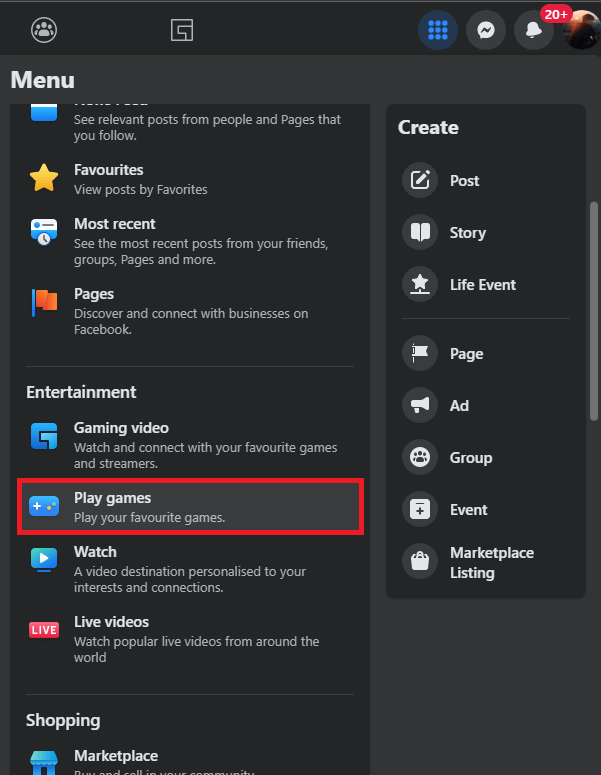Click 'Watch and connect with your favourite games' text
This screenshot has width=601, height=775.
(206, 455)
